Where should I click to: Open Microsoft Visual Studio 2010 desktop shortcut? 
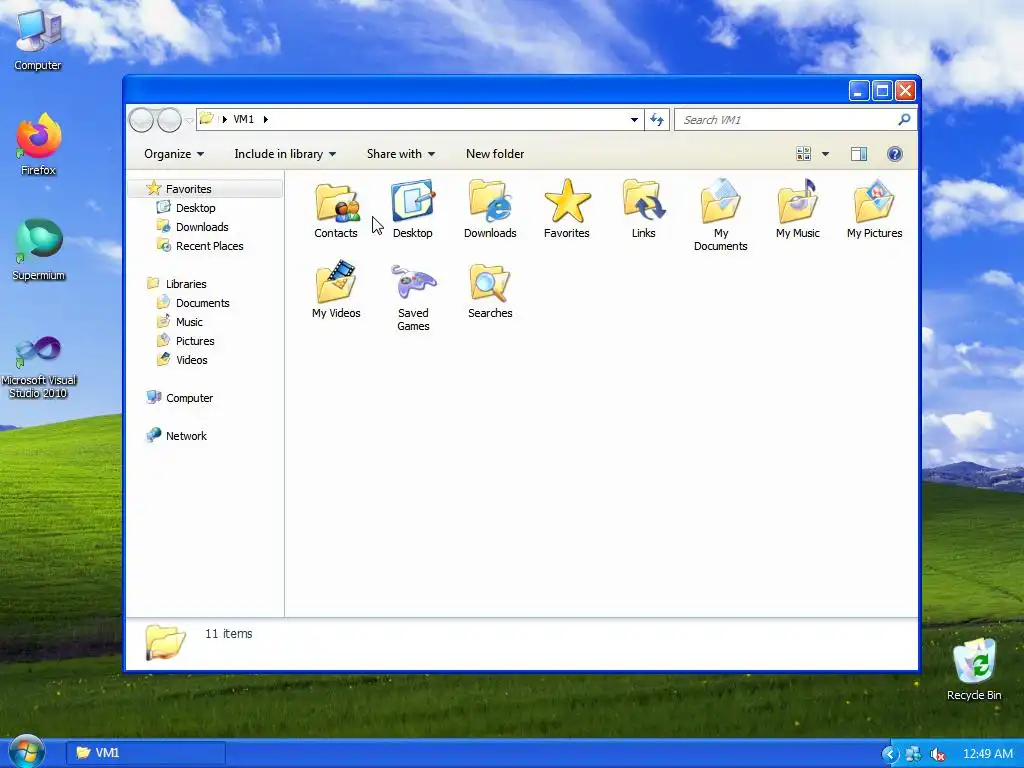[39, 366]
